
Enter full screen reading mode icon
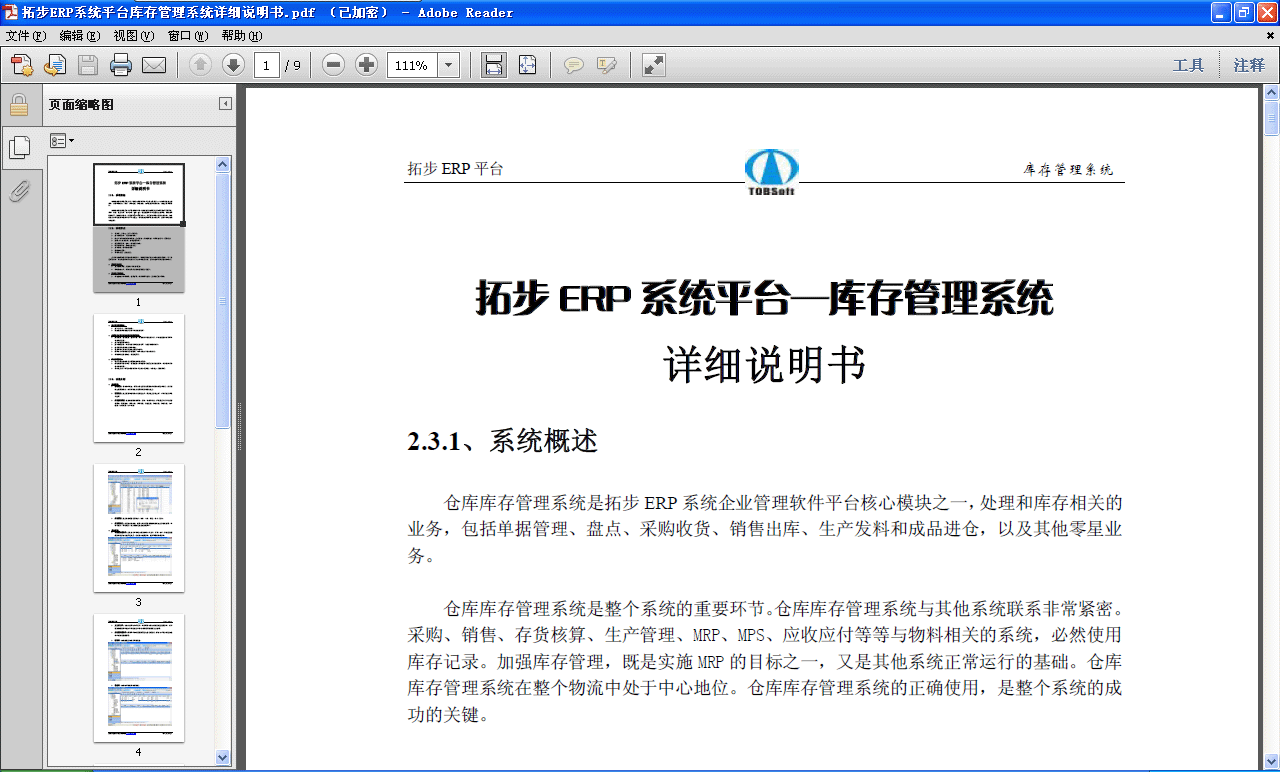pyautogui.click(x=652, y=64)
